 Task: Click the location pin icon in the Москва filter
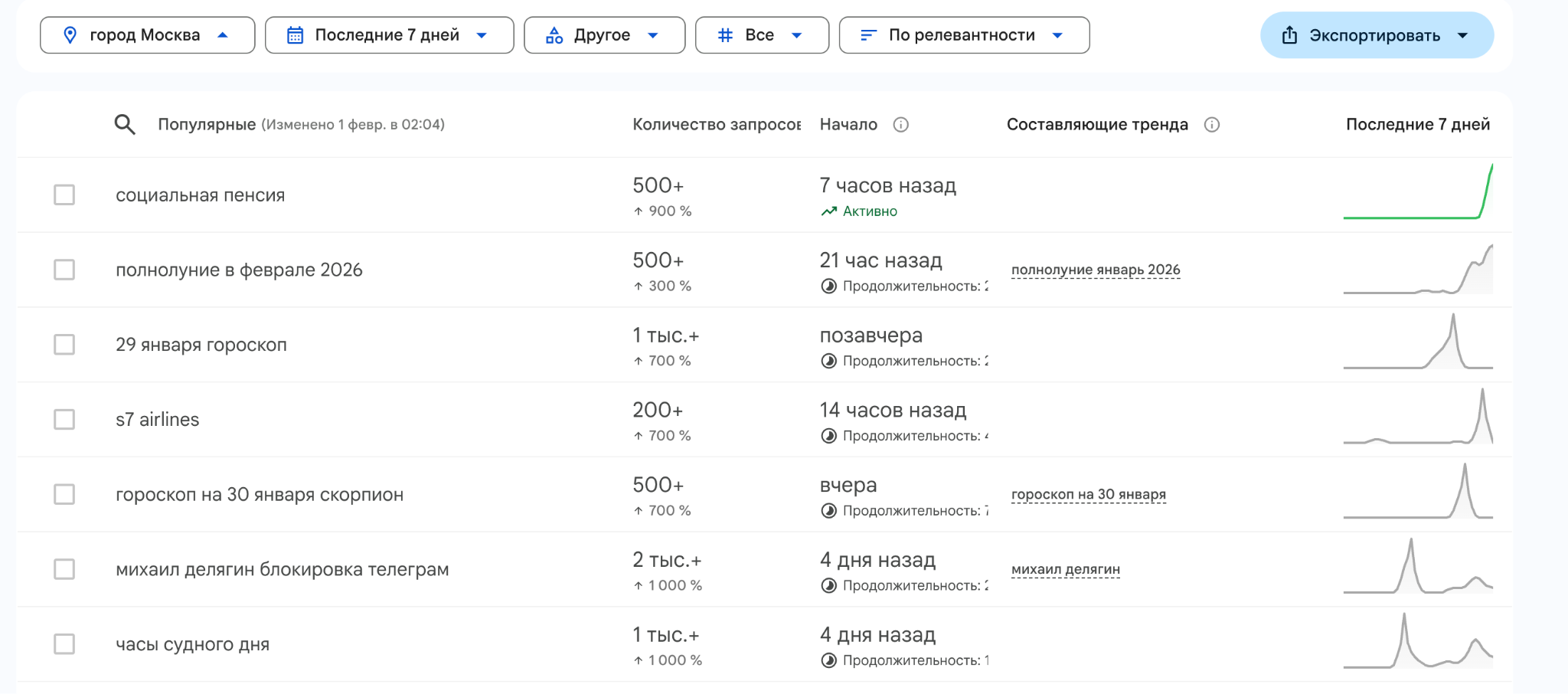[70, 34]
